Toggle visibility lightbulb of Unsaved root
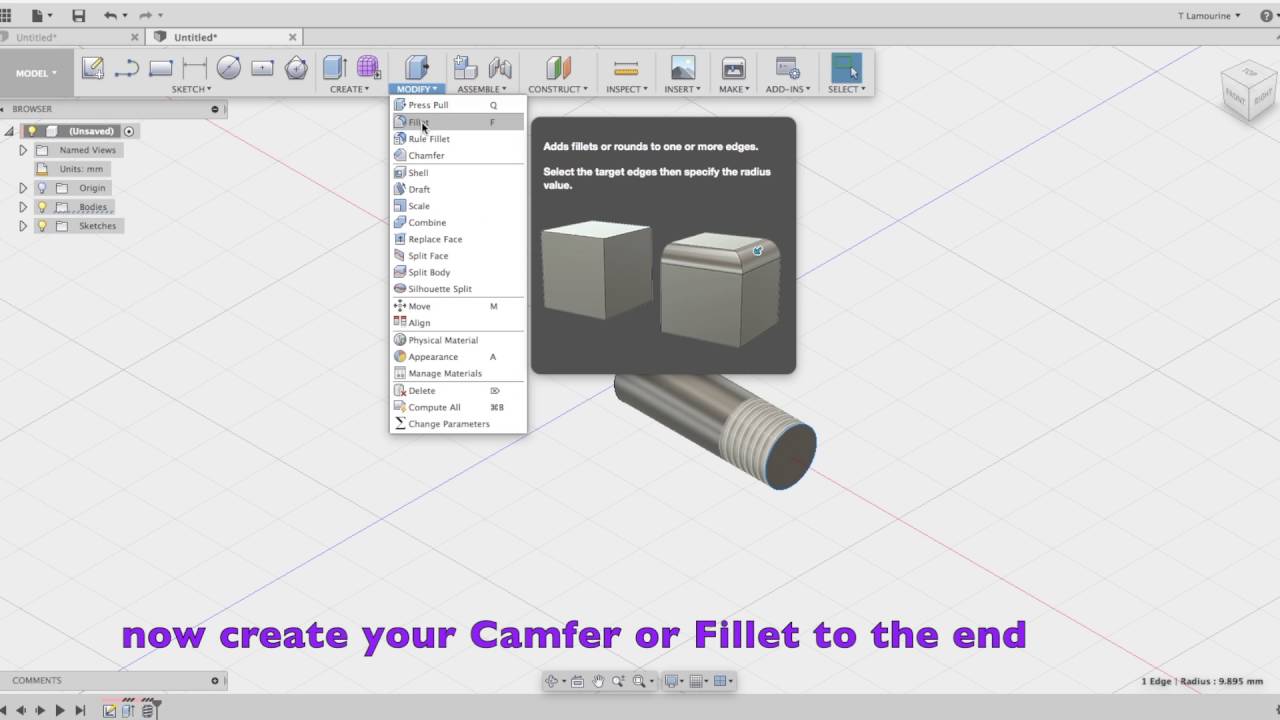The height and width of the screenshot is (720, 1280). click(33, 131)
